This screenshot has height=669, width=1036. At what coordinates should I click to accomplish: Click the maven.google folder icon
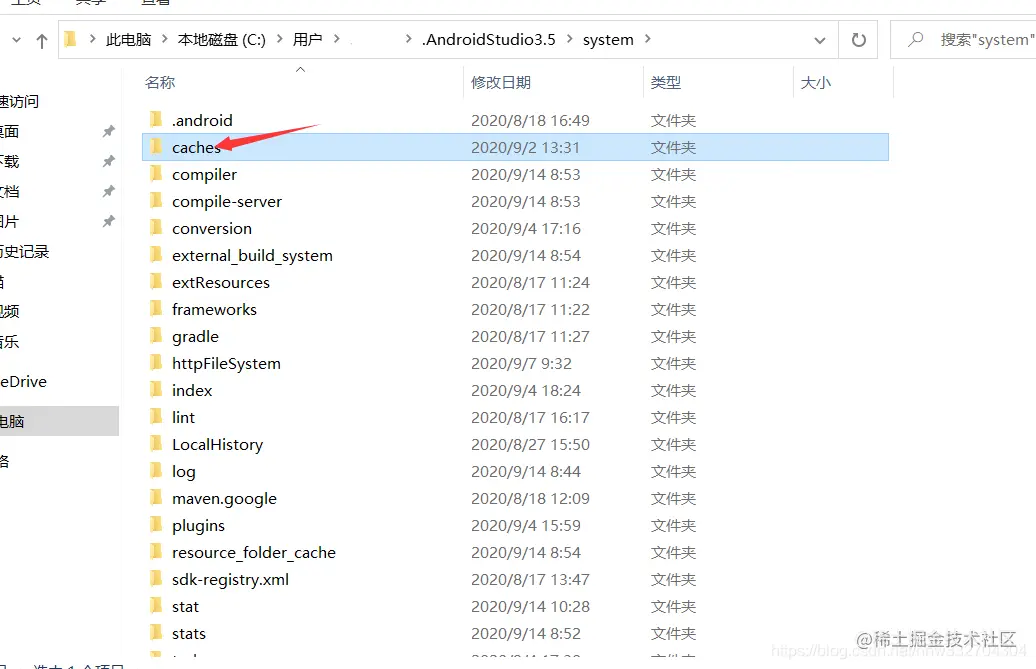pos(156,498)
